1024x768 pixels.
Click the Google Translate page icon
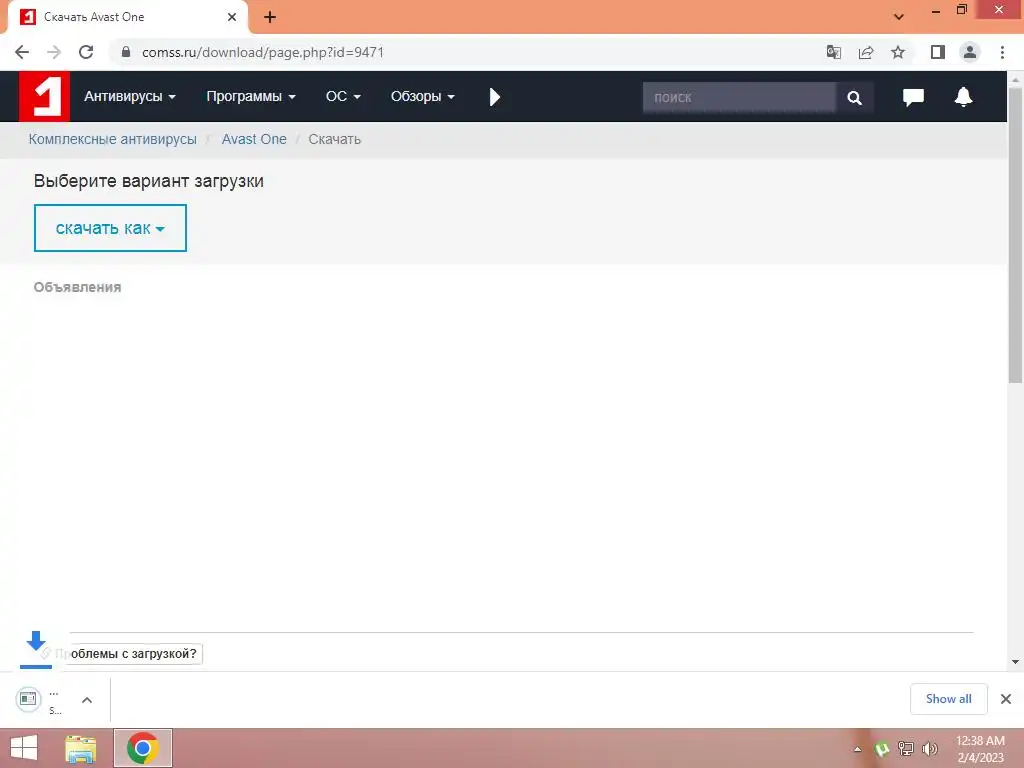point(833,52)
